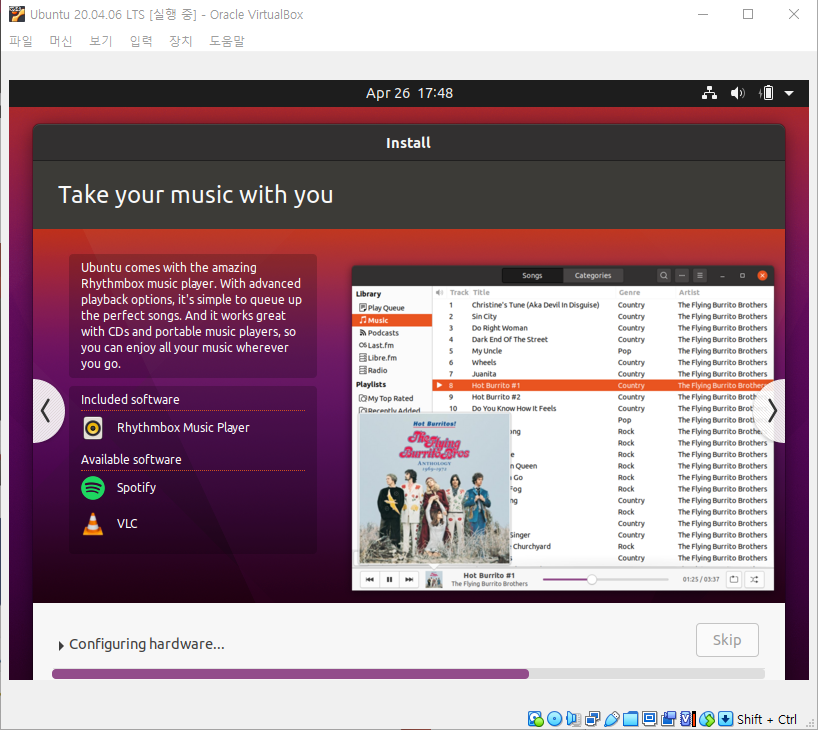Screen dimensions: 818x730
Task: Open the 보기 menu
Action: (x=101, y=41)
